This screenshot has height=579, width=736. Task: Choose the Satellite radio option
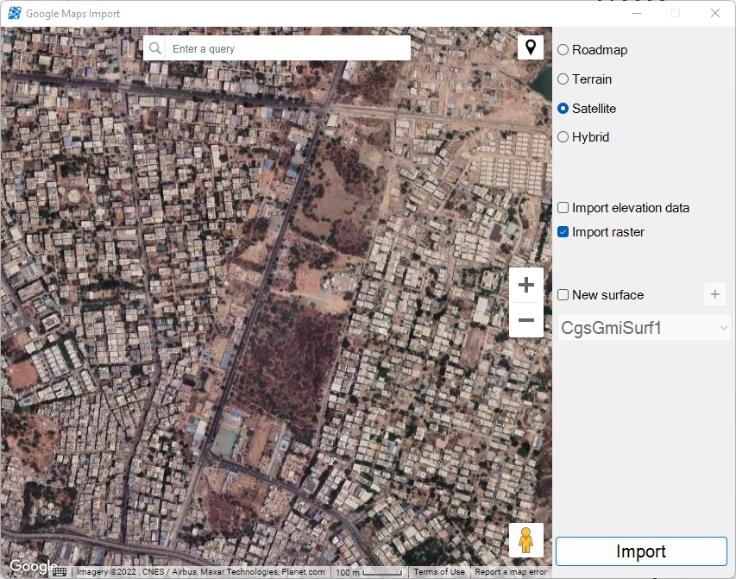[563, 108]
